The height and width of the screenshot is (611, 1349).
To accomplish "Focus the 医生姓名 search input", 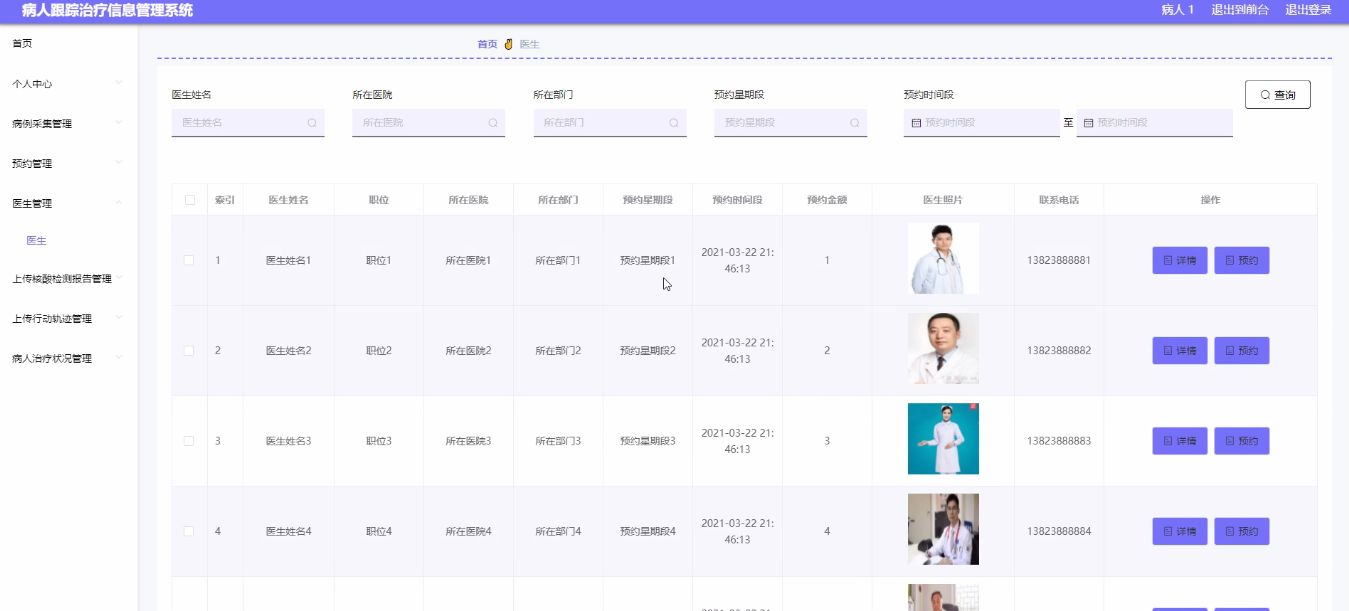I will coord(248,123).
